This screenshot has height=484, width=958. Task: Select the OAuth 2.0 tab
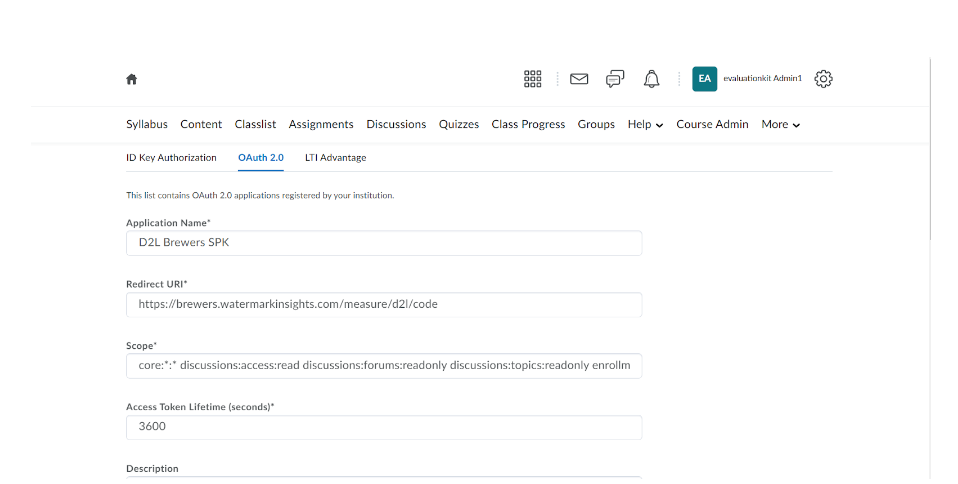[261, 158]
